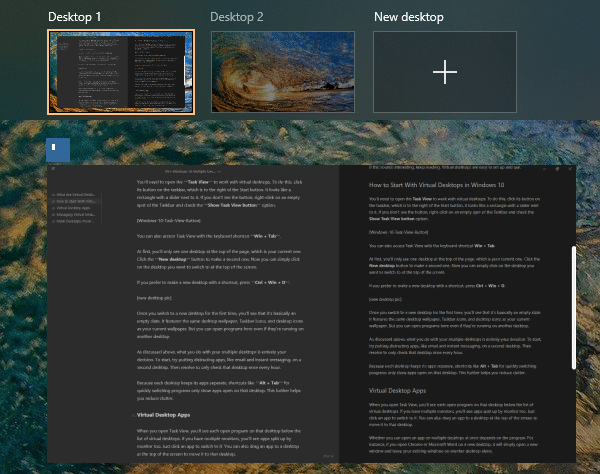
Task: Open outline item 'Virtual Desktop Apps'
Action: pyautogui.click(x=73, y=208)
